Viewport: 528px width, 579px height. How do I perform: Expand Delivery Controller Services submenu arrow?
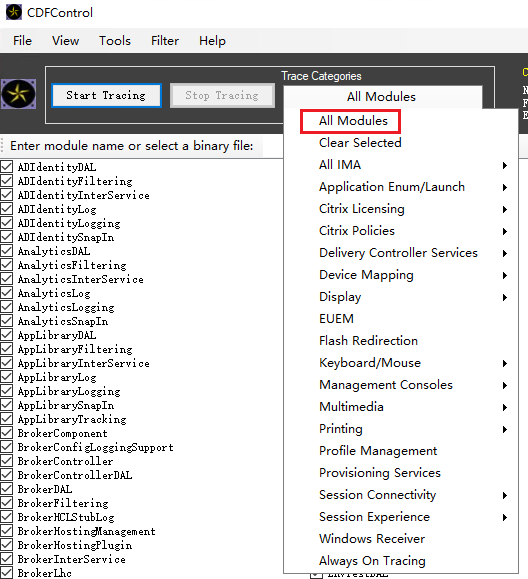pos(505,253)
